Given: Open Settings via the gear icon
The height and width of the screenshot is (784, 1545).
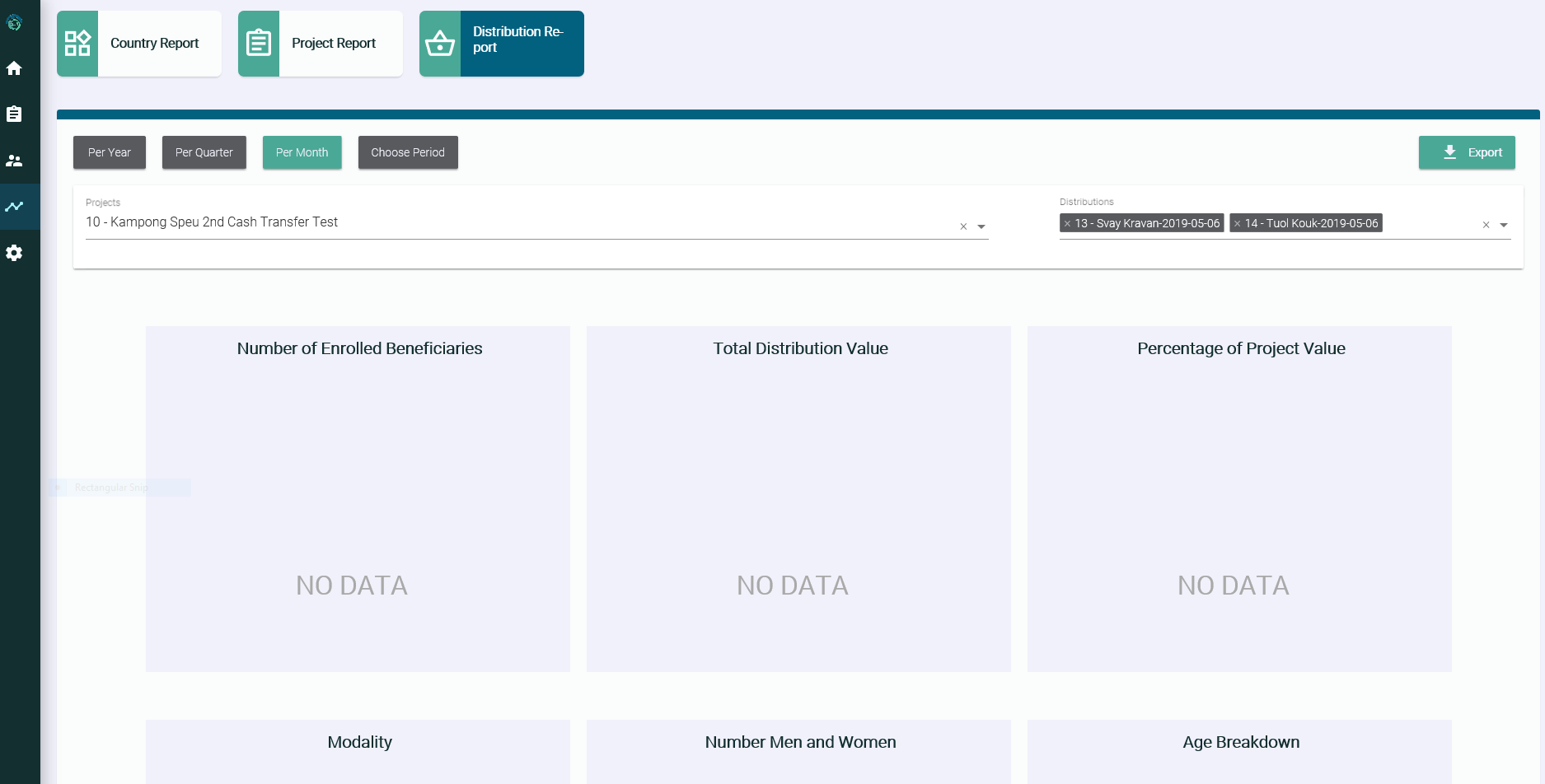Looking at the screenshot, I should 14,252.
